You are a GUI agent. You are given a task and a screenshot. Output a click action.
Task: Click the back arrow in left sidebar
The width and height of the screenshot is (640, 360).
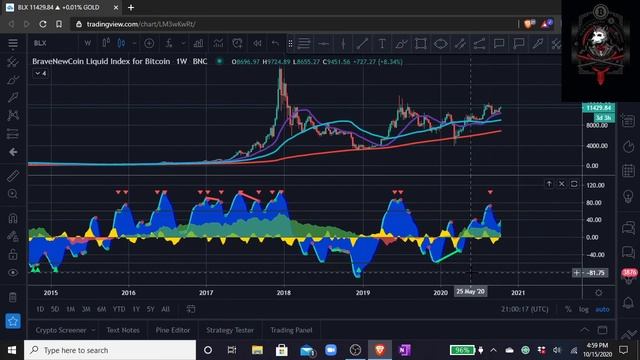13,152
